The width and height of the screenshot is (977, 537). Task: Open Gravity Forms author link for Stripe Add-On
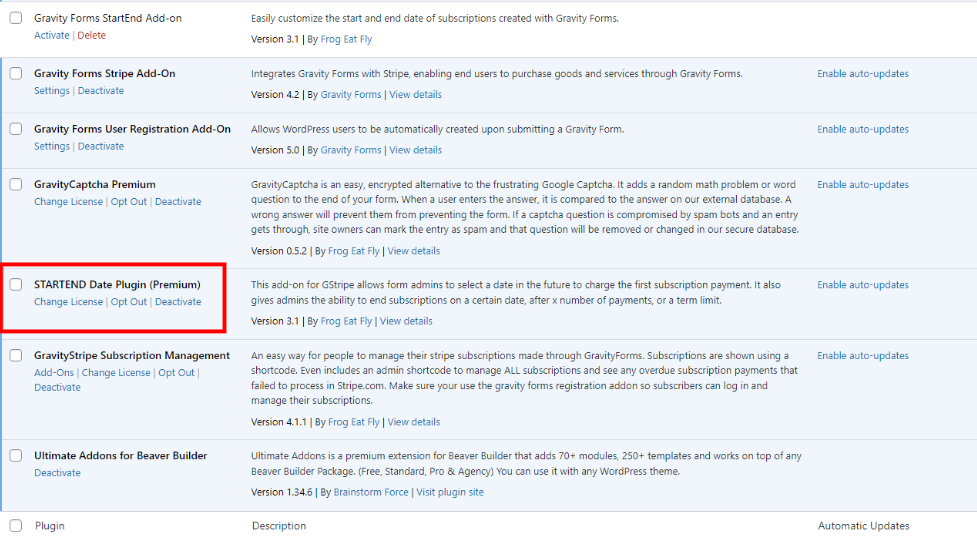(x=351, y=95)
